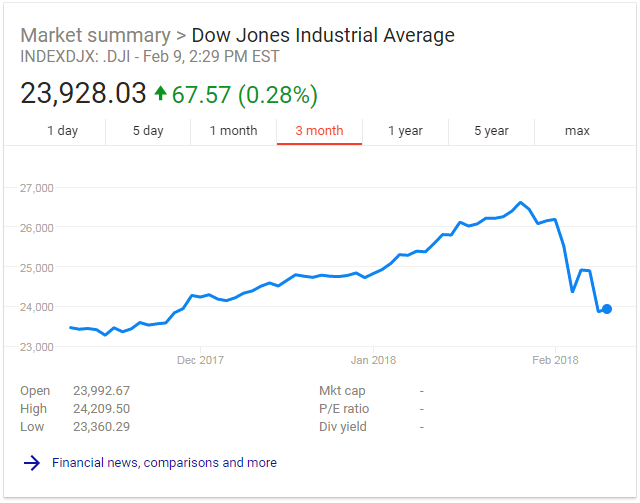Viewport: 640px width, 503px height.
Task: Click the Market summary breadcrumb text
Action: [x=95, y=36]
